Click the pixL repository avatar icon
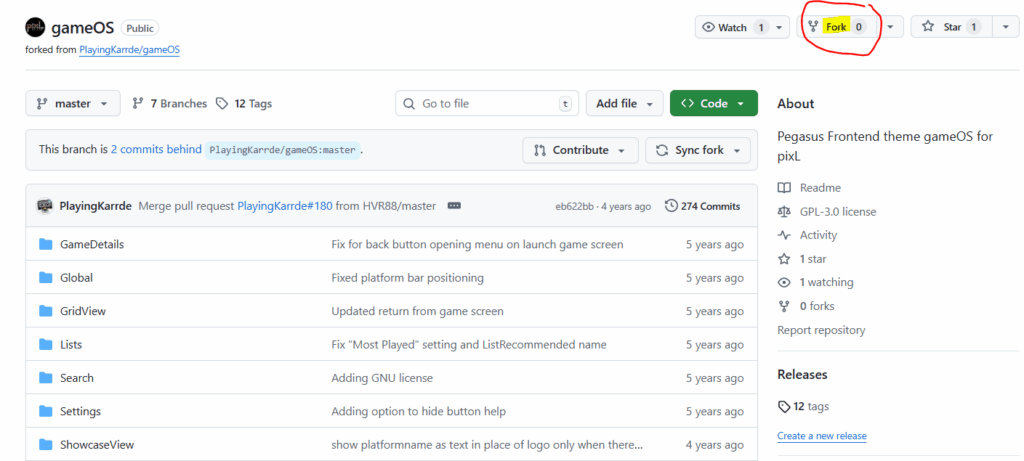This screenshot has width=1024, height=461. click(x=36, y=28)
